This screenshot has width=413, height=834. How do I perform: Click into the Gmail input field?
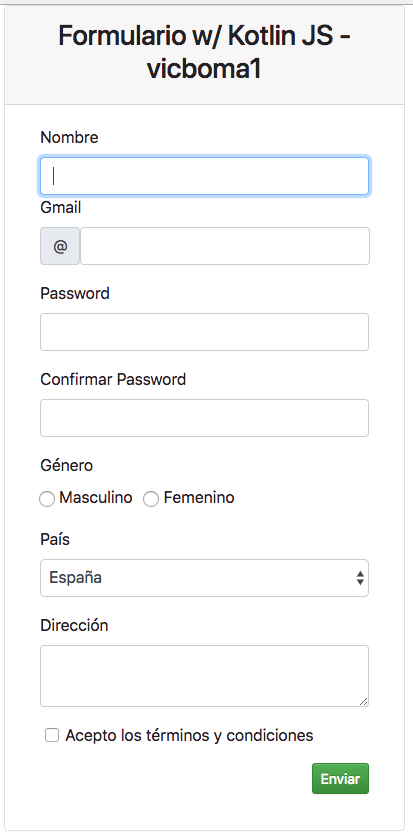coord(225,246)
